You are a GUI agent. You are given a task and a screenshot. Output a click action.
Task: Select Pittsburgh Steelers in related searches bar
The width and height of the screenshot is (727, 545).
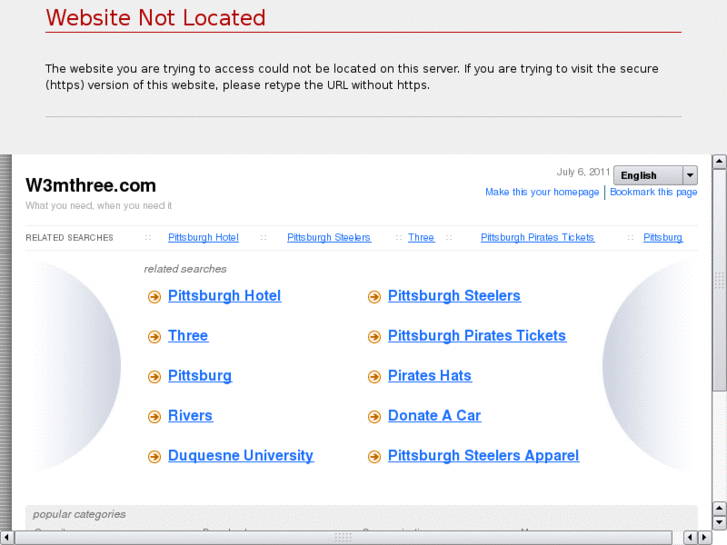[x=328, y=238]
